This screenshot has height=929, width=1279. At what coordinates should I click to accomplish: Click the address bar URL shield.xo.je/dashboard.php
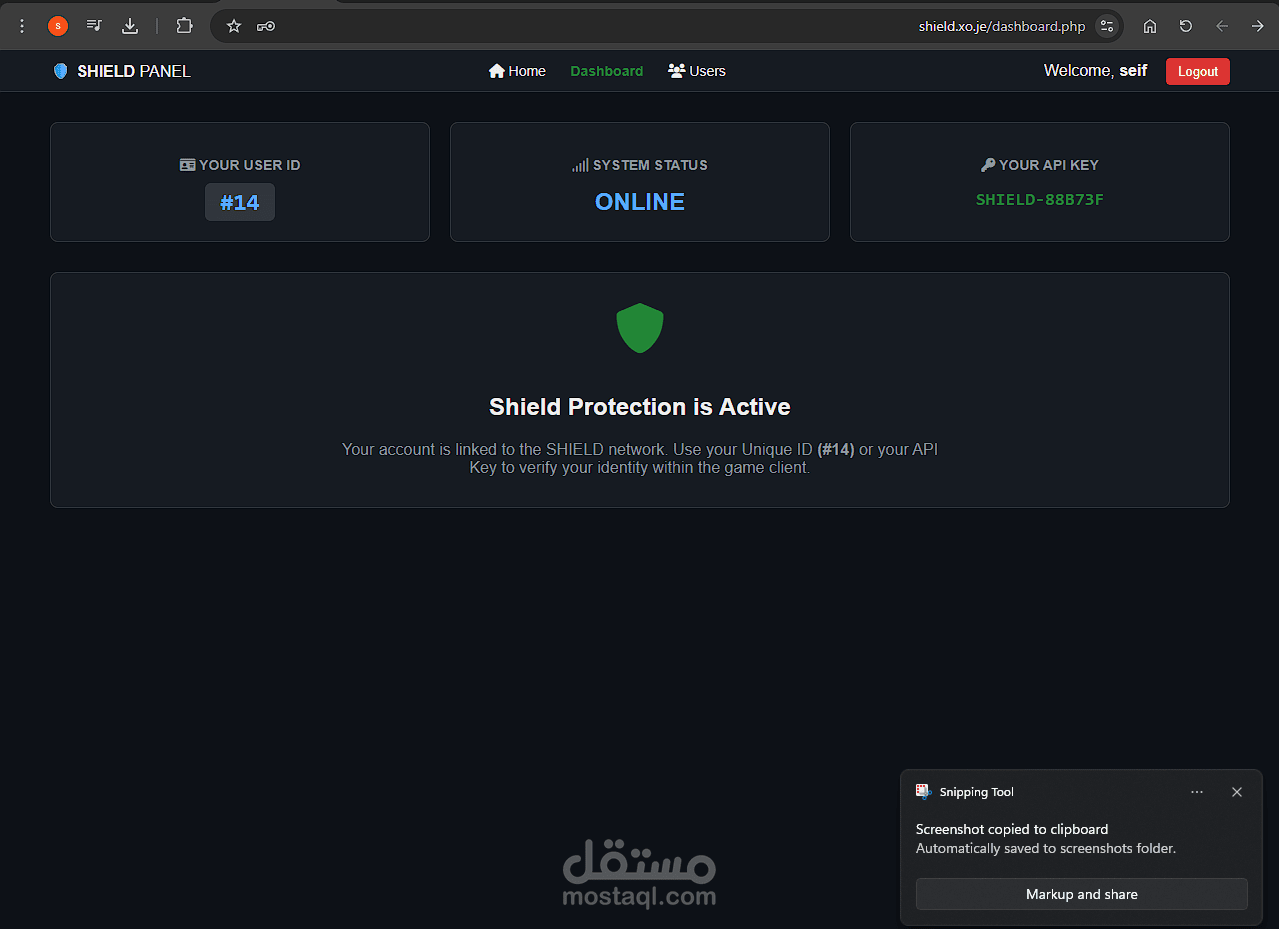pyautogui.click(x=1002, y=26)
